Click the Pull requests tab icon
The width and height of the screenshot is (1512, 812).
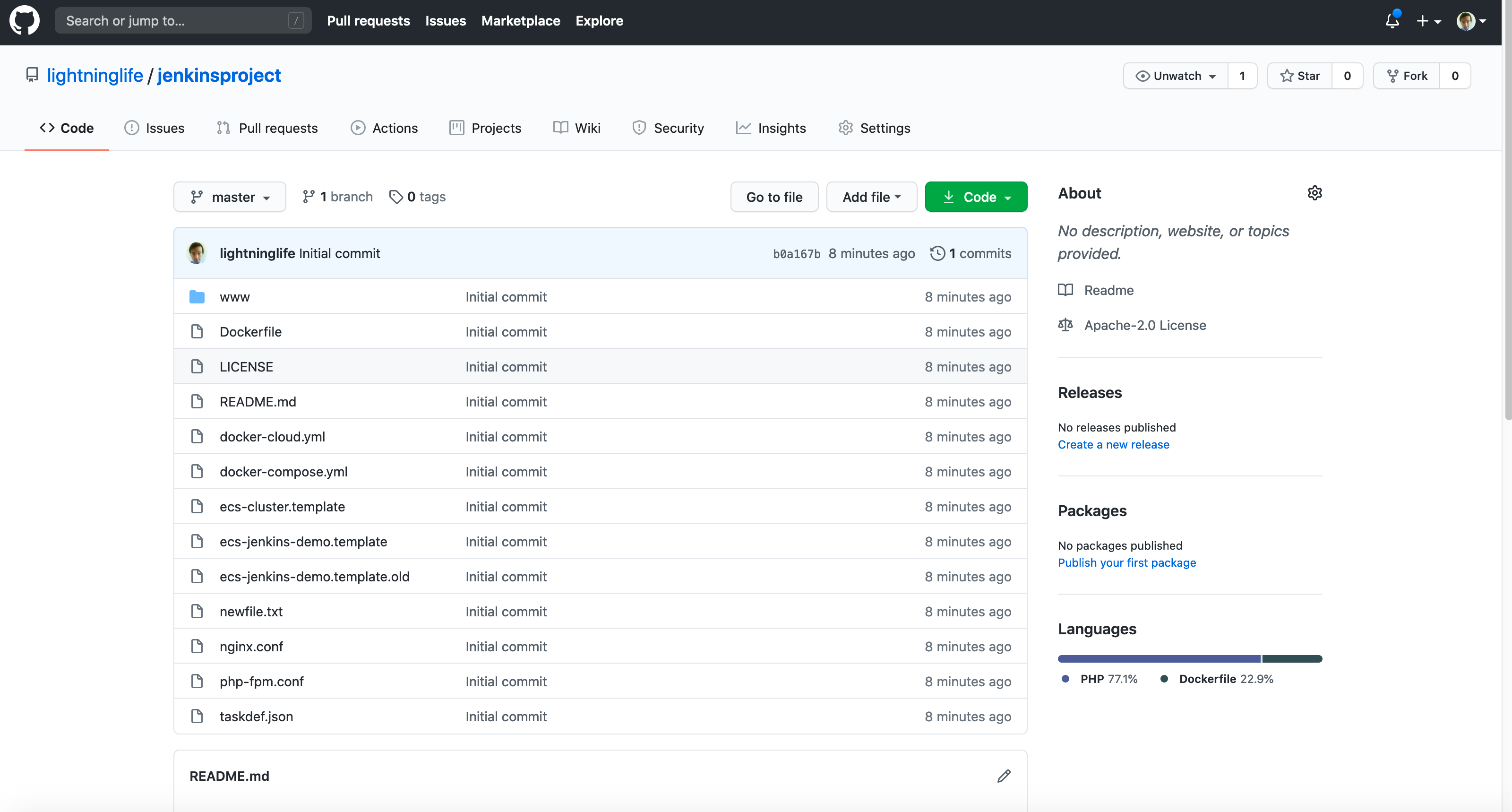pos(223,128)
